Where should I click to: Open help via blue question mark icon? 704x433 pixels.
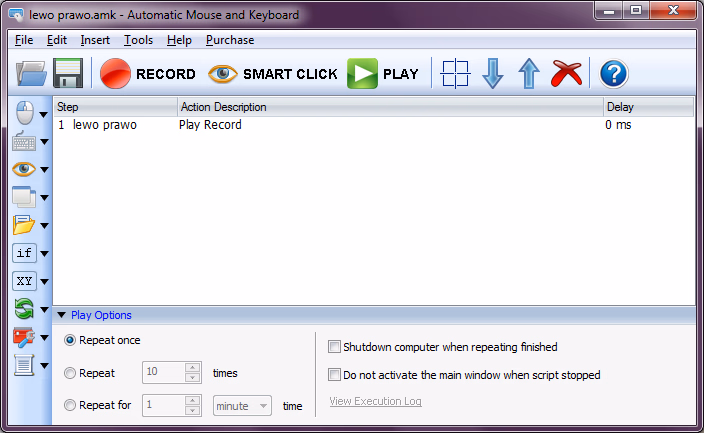click(x=613, y=74)
